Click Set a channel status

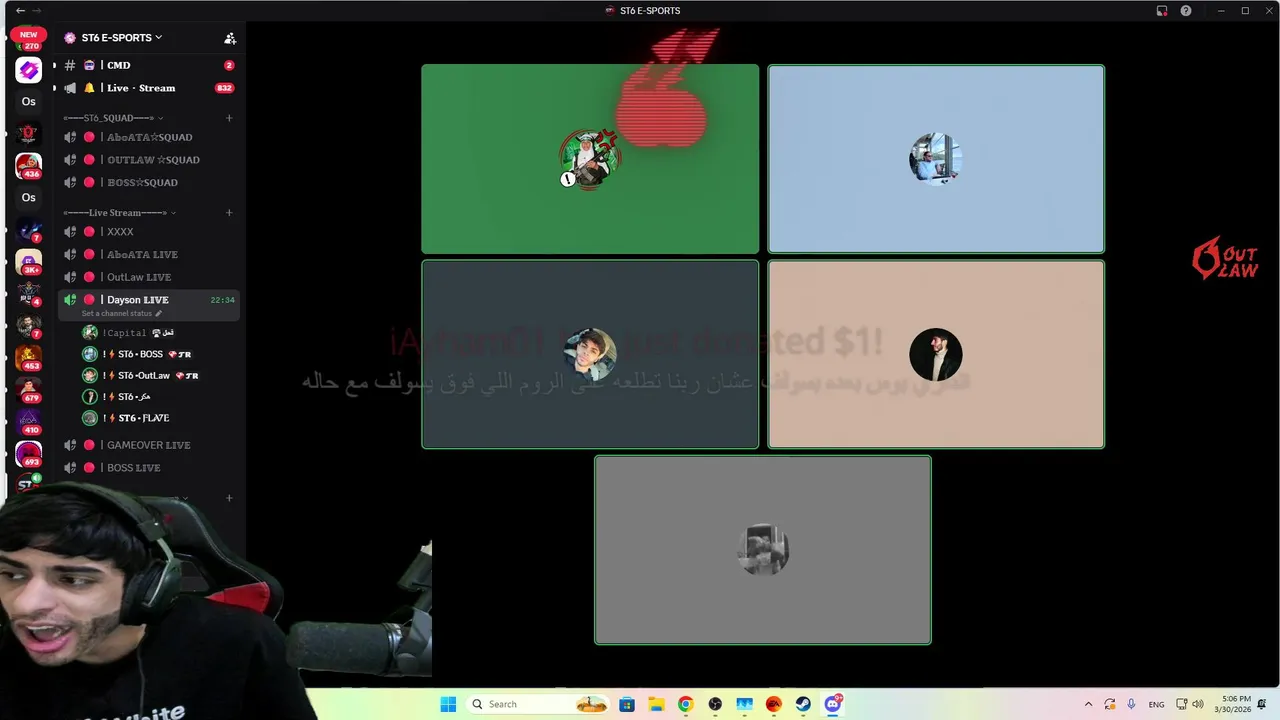point(116,314)
